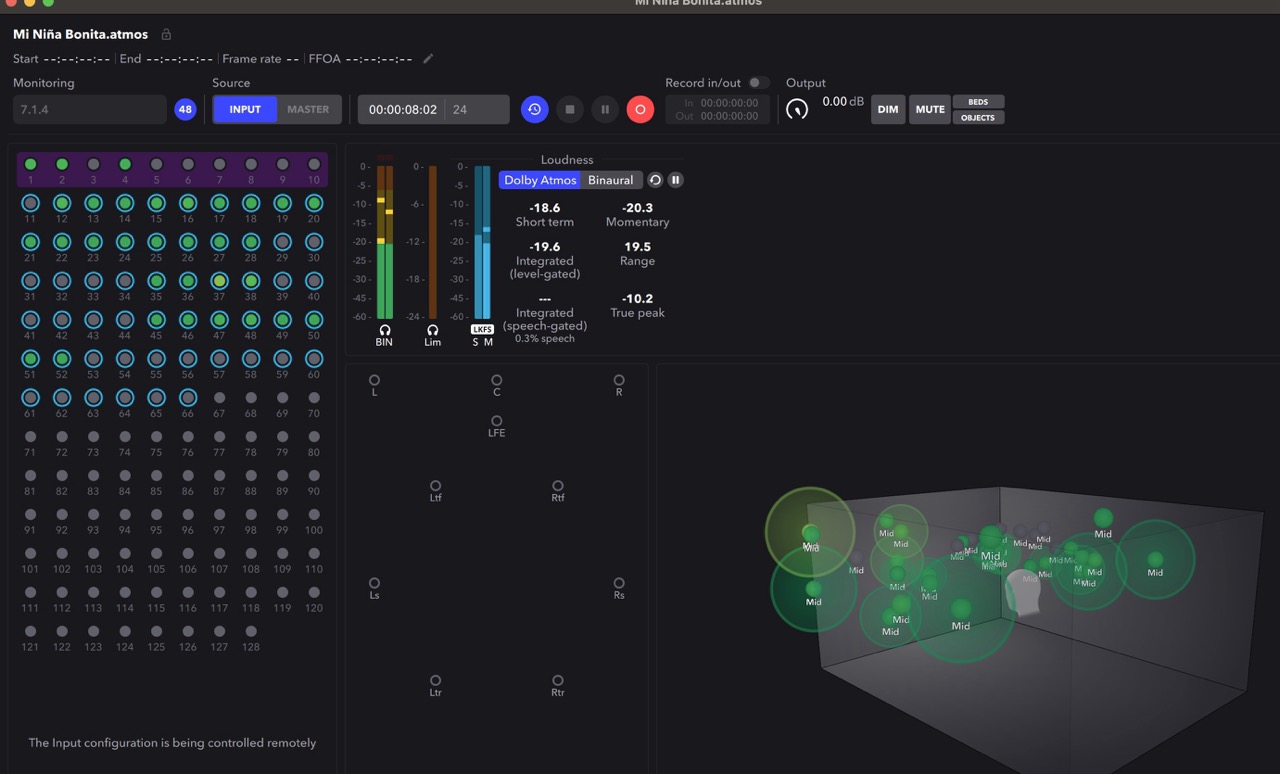
Task: Click the pencil icon to edit FFOA
Action: click(x=428, y=59)
